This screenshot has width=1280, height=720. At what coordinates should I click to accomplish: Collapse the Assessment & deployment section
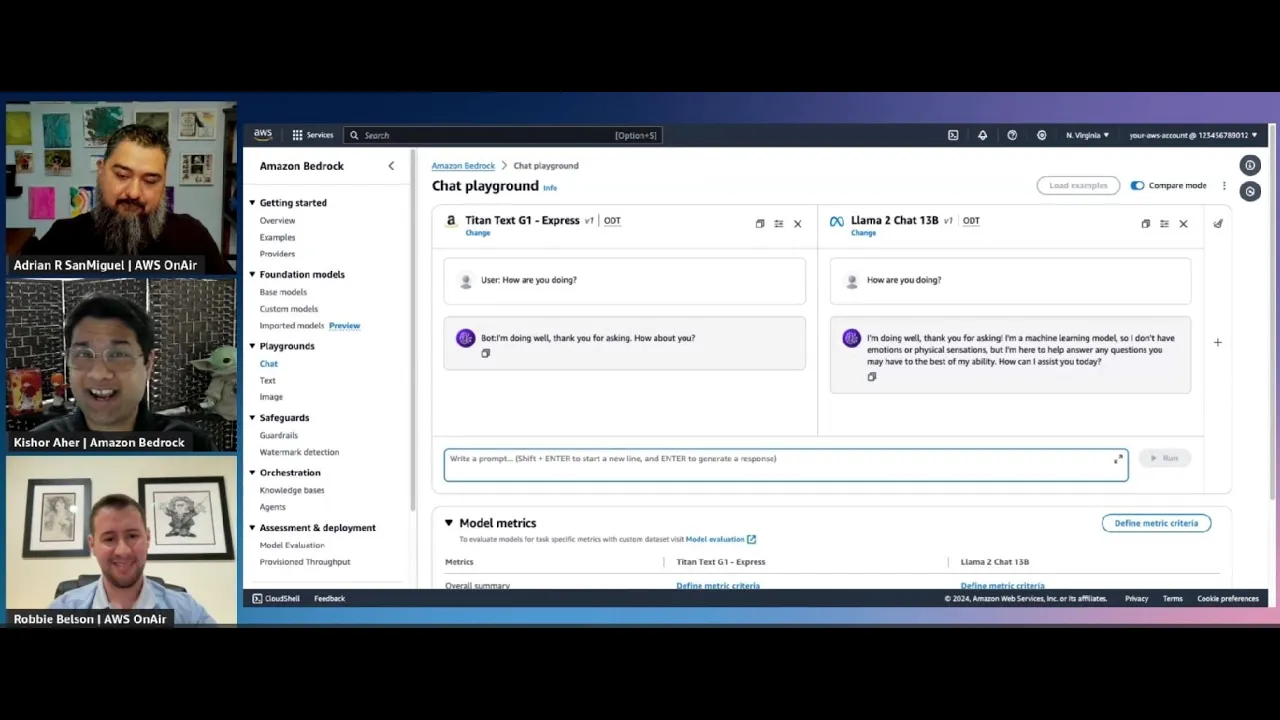pos(252,527)
